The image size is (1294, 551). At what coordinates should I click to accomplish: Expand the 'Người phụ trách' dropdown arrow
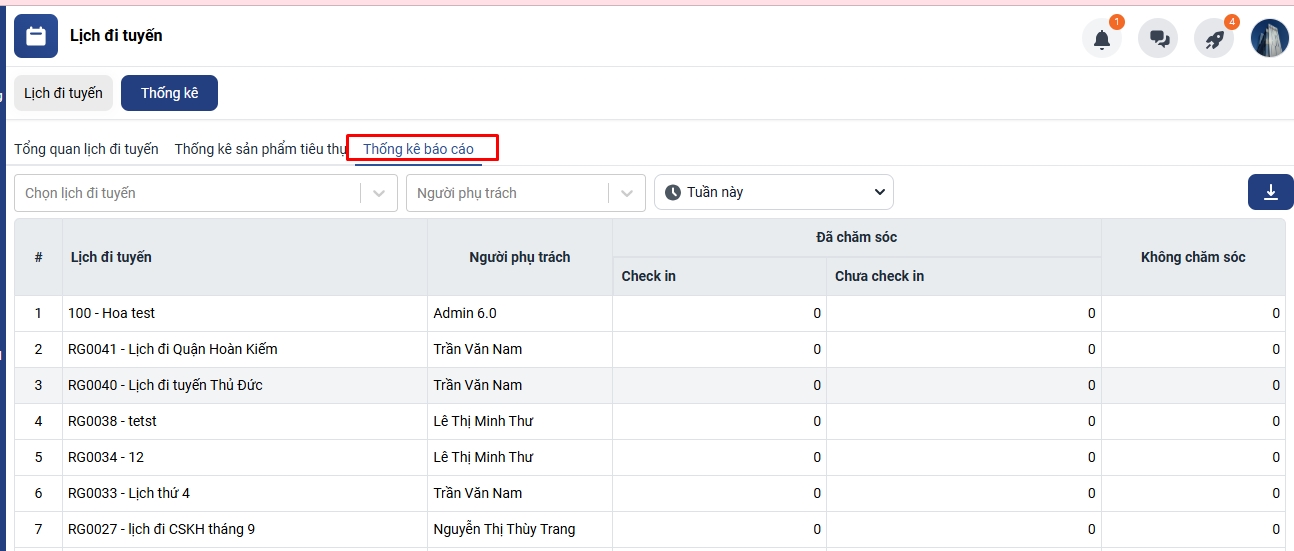(627, 193)
